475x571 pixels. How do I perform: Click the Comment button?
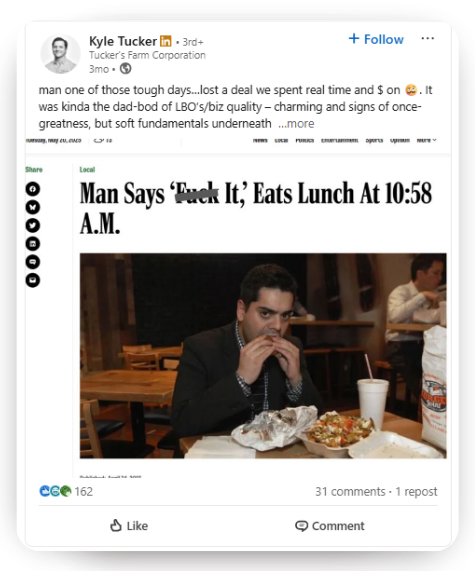330,525
